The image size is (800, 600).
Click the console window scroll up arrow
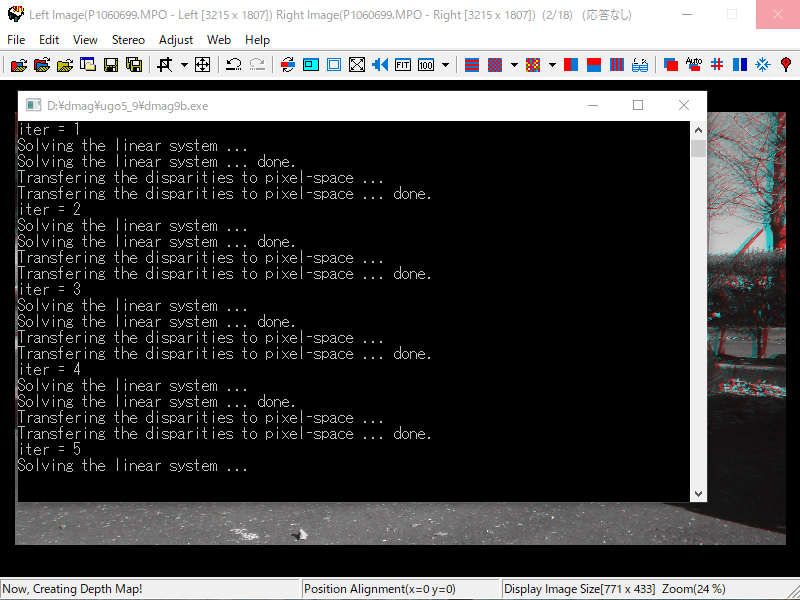tap(698, 131)
